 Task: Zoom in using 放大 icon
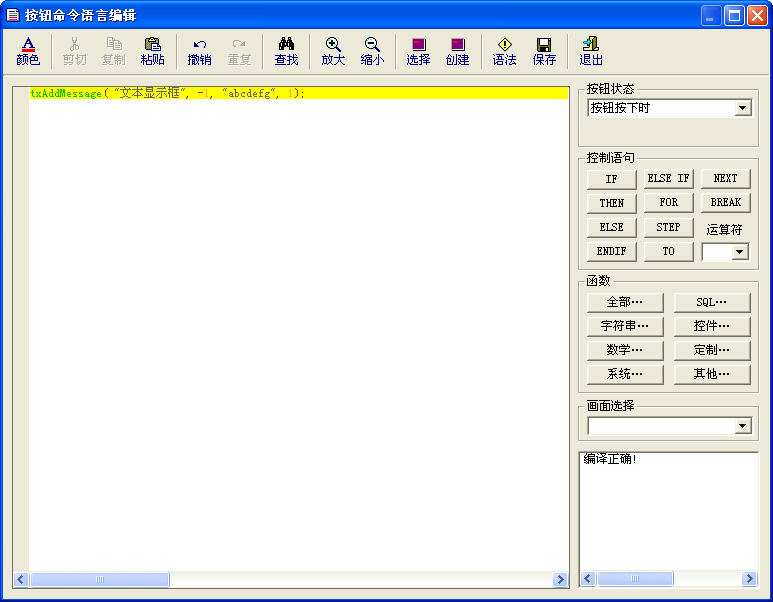[333, 51]
